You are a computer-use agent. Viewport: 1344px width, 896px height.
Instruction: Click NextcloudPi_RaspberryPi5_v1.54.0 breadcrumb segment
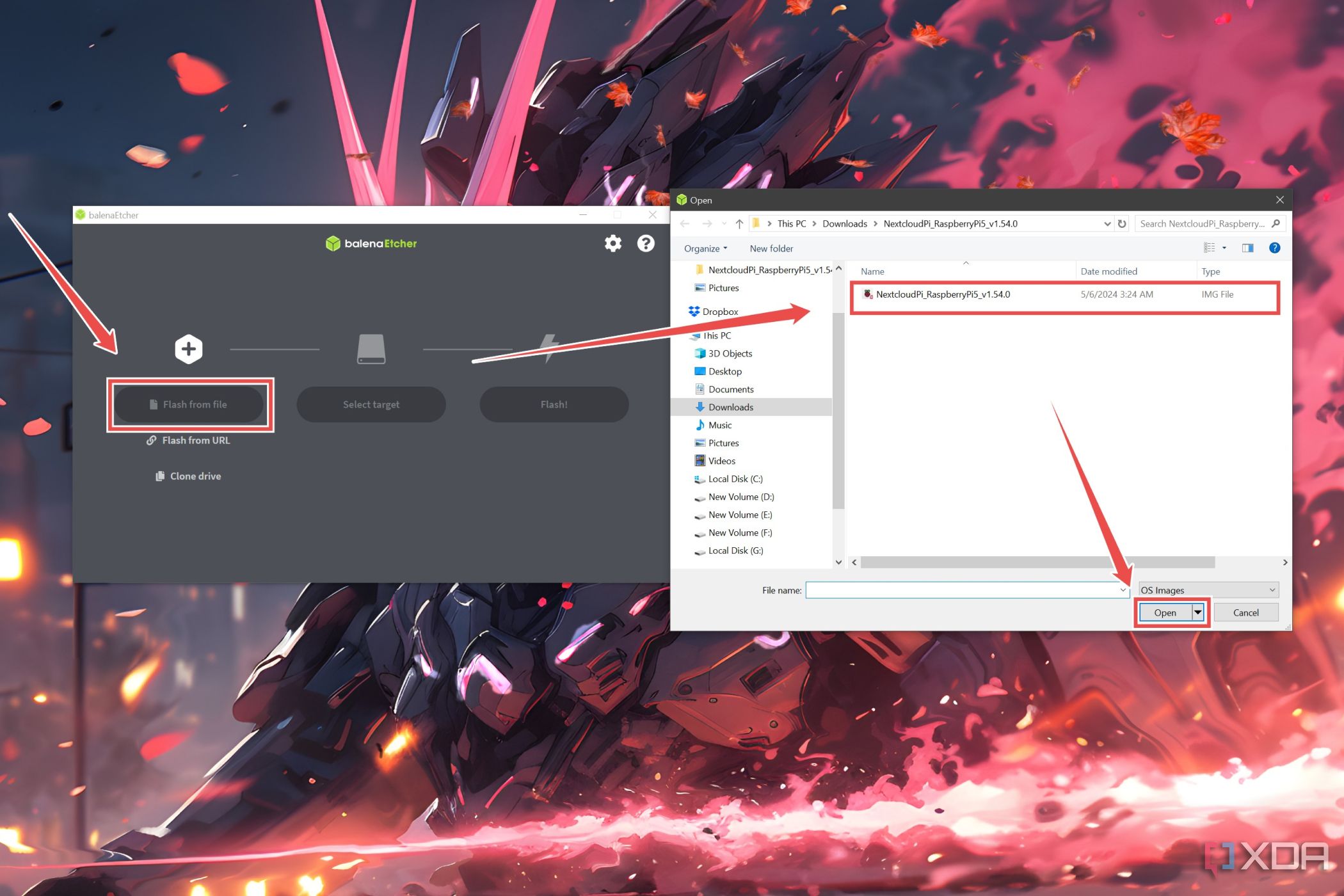[950, 223]
